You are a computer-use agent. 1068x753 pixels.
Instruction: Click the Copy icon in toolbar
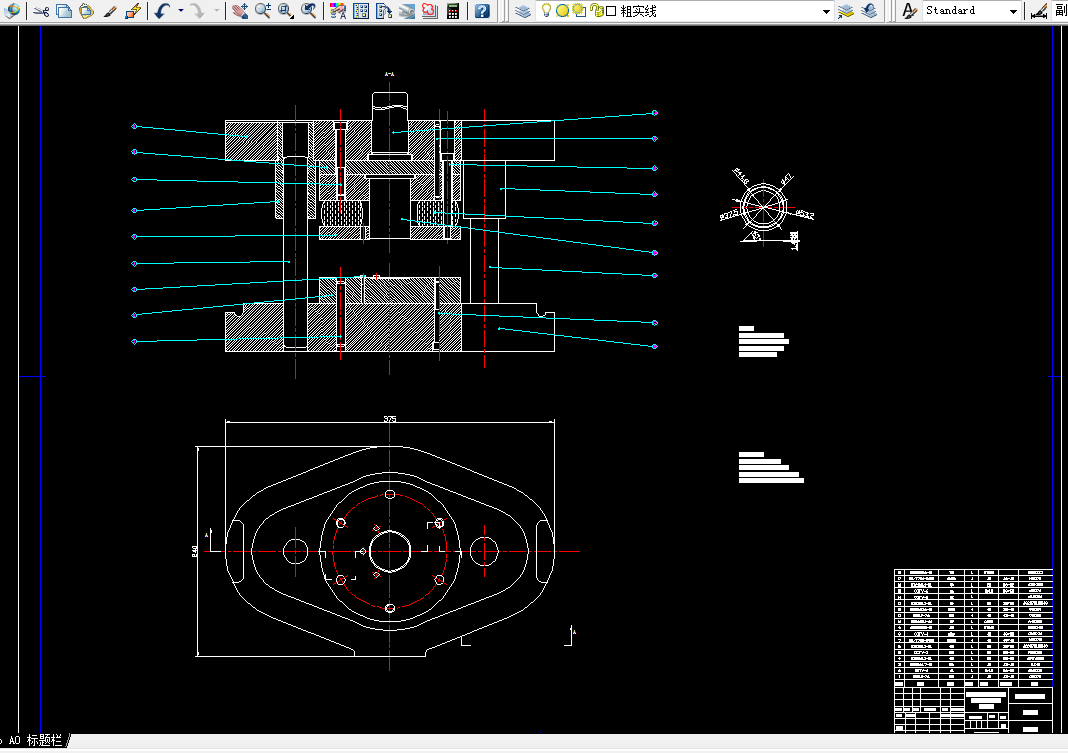pyautogui.click(x=64, y=11)
